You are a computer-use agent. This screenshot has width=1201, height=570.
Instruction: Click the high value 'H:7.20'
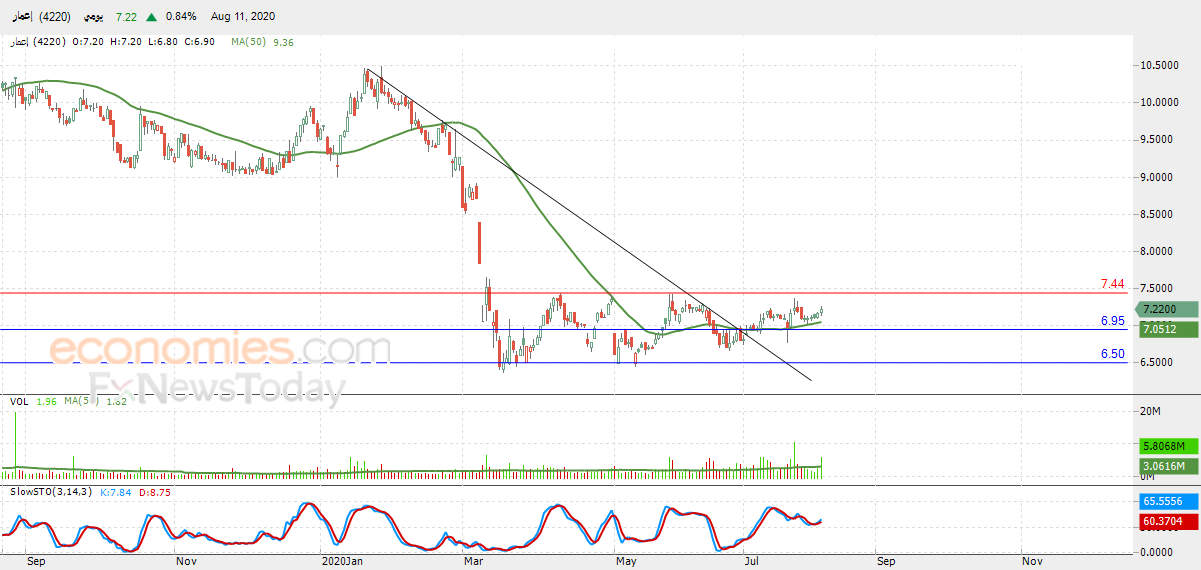(125, 42)
